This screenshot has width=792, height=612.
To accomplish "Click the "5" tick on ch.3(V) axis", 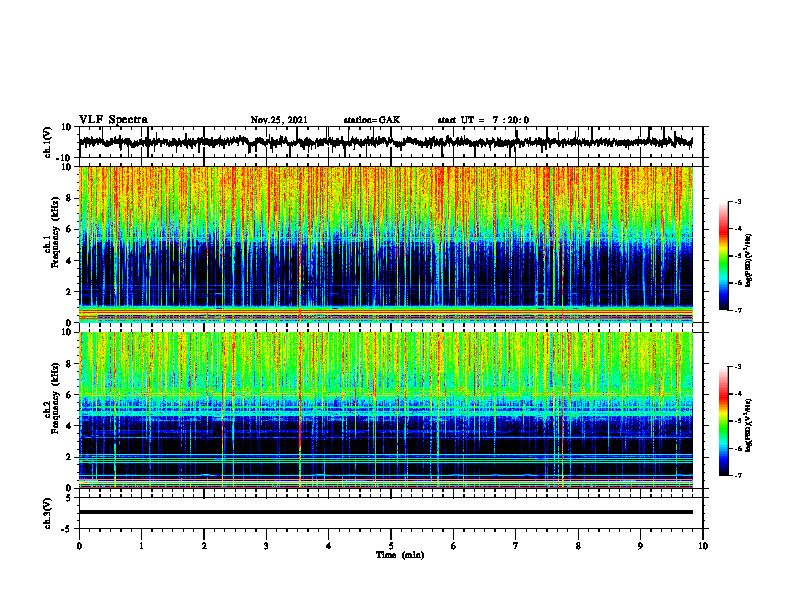I will pyautogui.click(x=70, y=497).
